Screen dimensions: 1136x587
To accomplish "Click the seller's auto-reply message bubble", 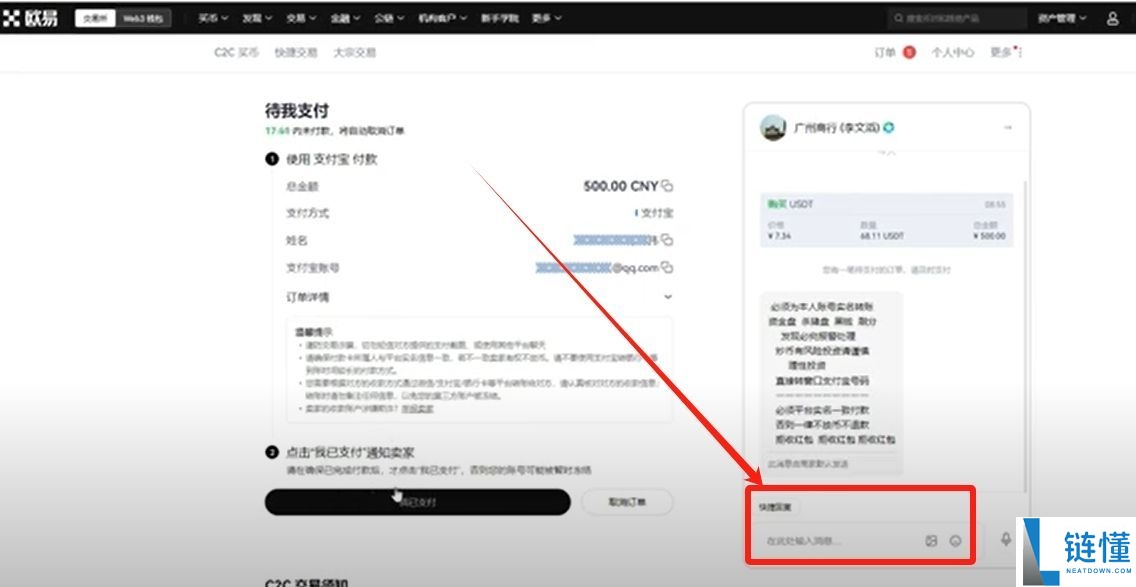I will point(831,383).
